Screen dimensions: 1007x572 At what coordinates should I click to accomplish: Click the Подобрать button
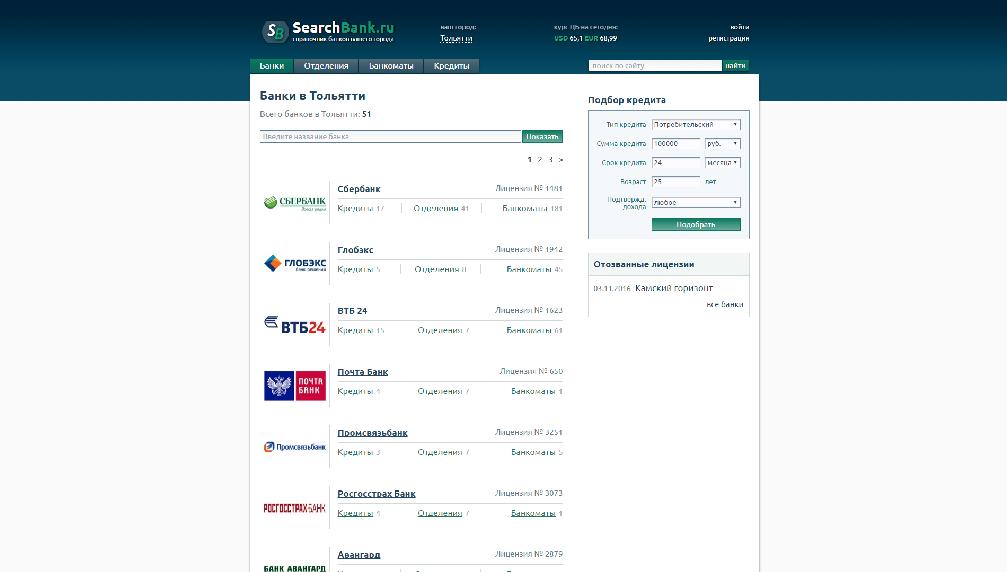coord(696,225)
